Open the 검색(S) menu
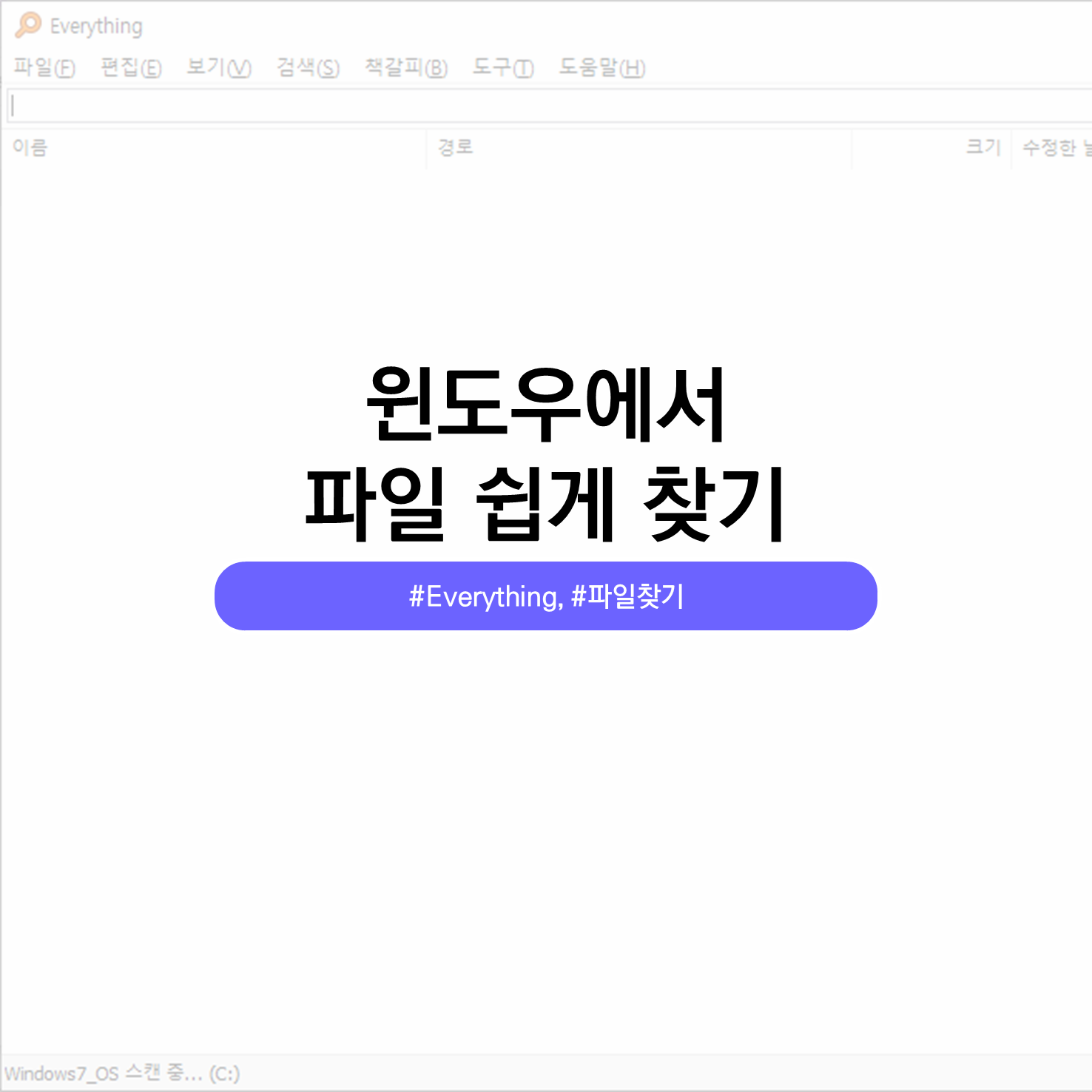This screenshot has height=1092, width=1092. (x=308, y=67)
